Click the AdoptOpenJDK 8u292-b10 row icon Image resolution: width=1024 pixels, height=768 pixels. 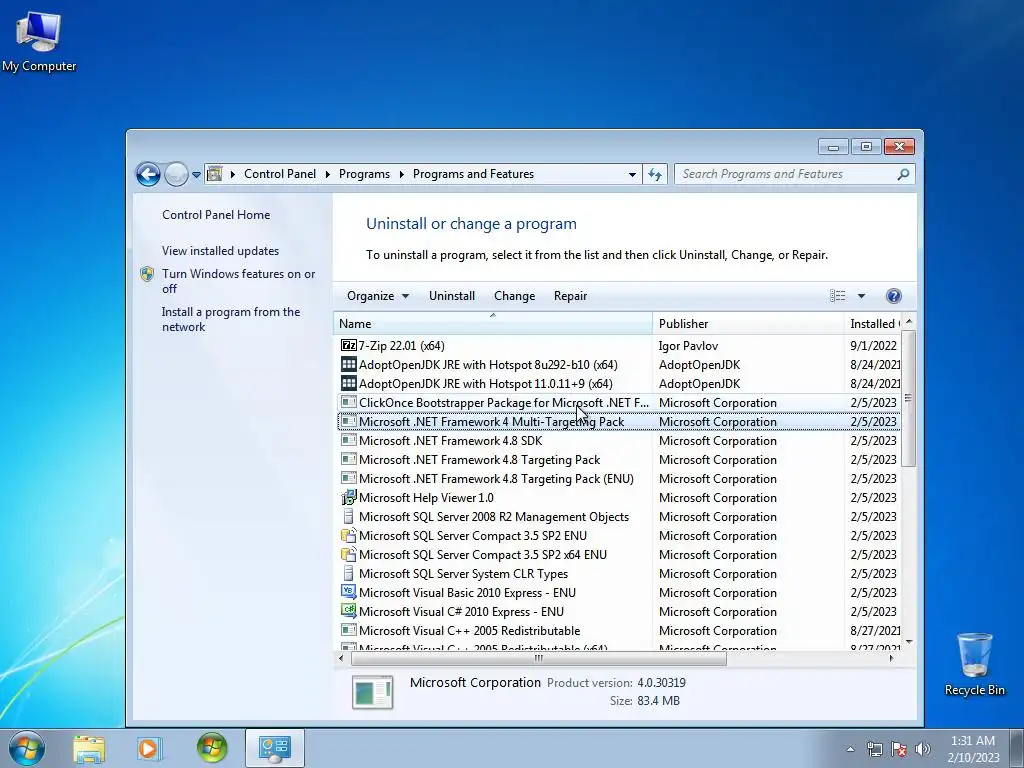coord(349,364)
